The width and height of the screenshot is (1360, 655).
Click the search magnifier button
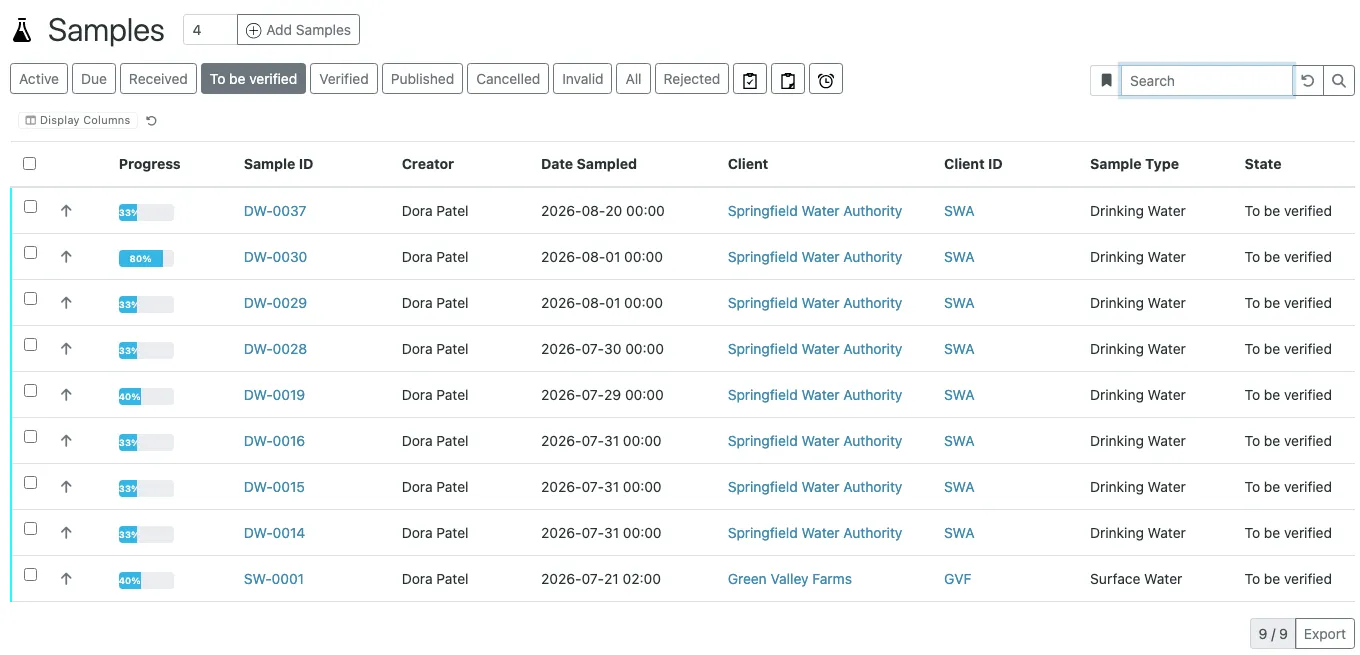(1339, 81)
